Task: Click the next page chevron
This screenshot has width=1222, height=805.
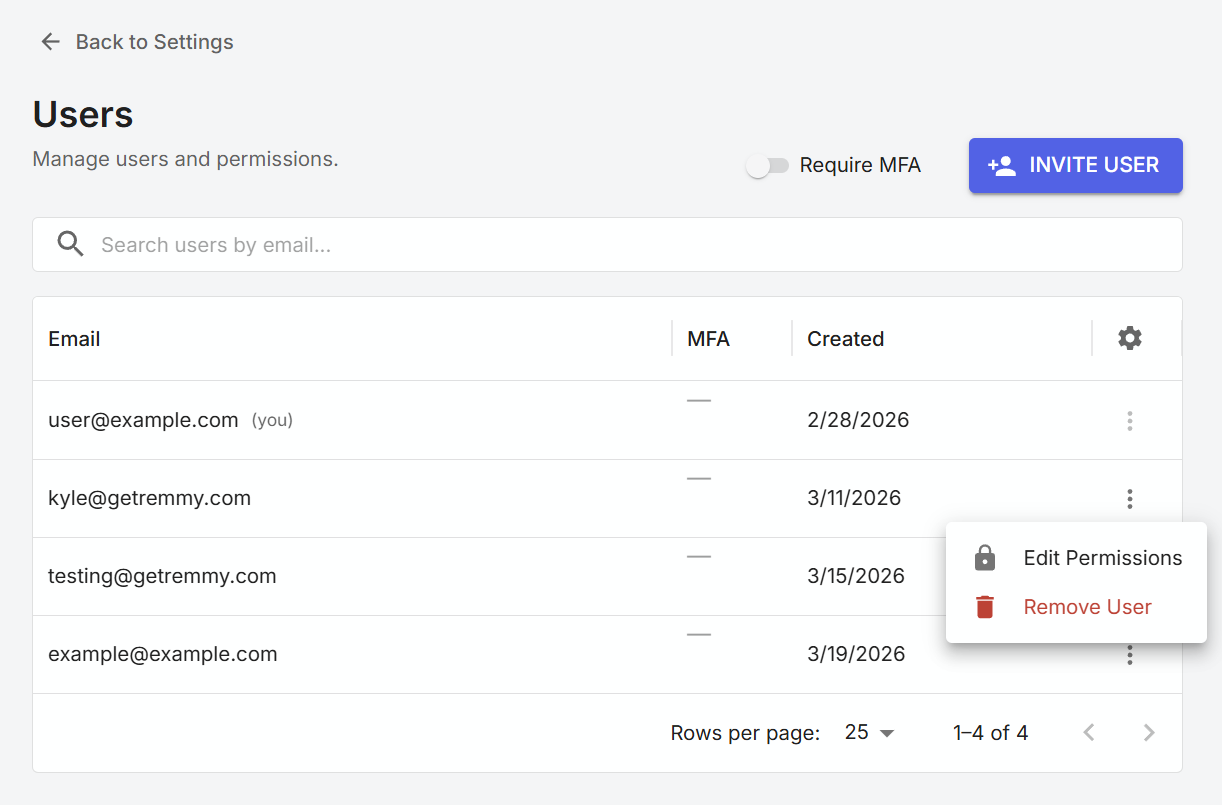Action: pos(1148,732)
